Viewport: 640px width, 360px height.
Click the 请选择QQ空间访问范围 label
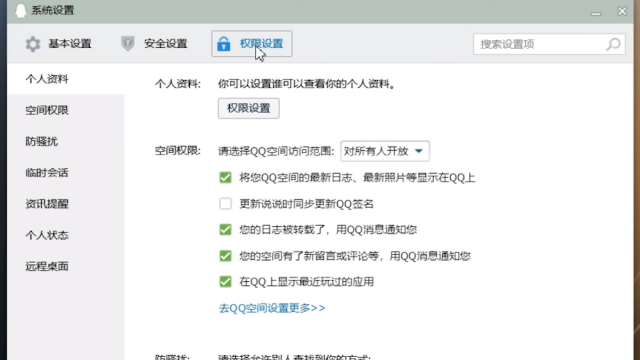pyautogui.click(x=276, y=151)
